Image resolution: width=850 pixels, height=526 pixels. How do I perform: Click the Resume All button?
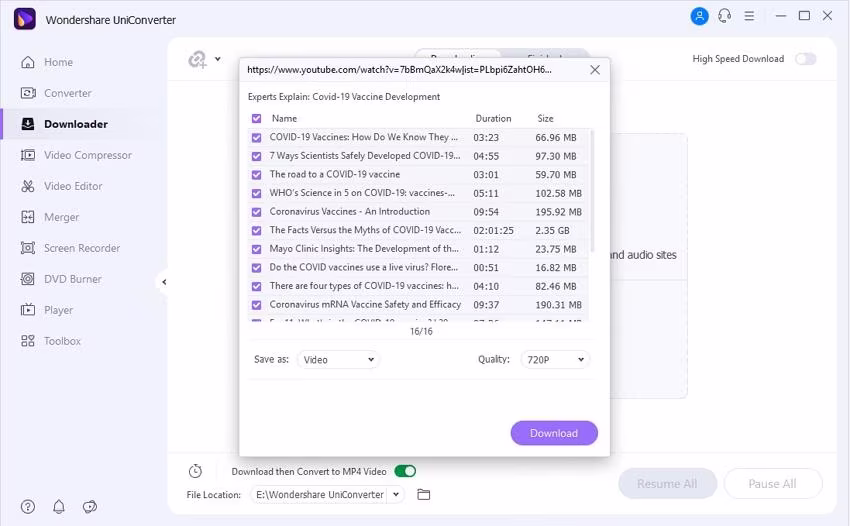coord(667,484)
